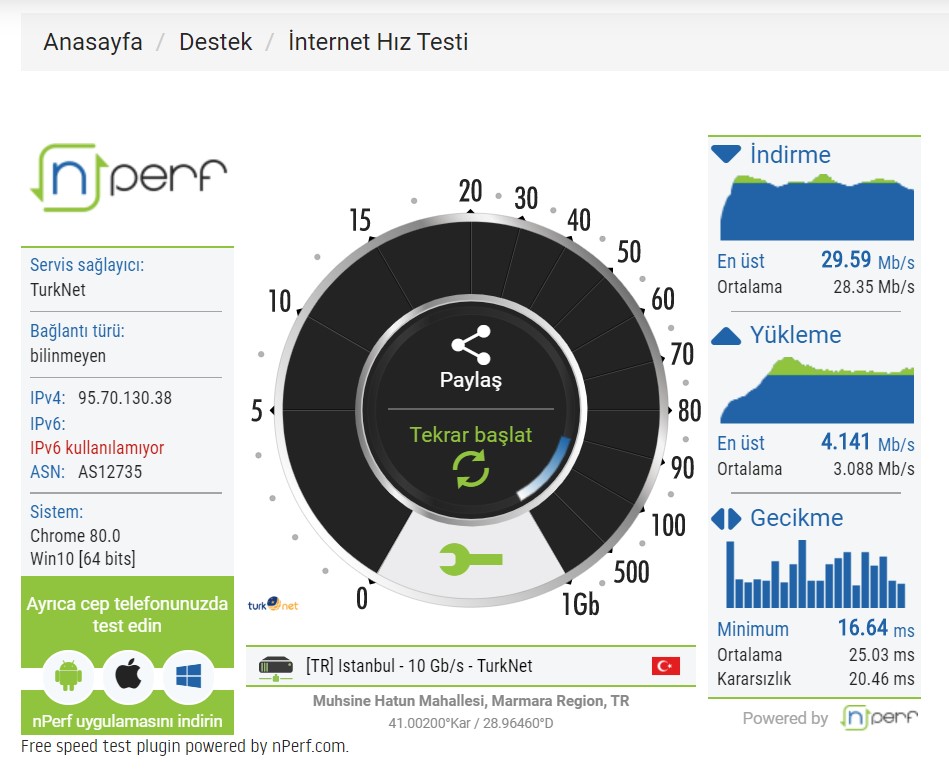Click the Turkish flag icon

666,666
